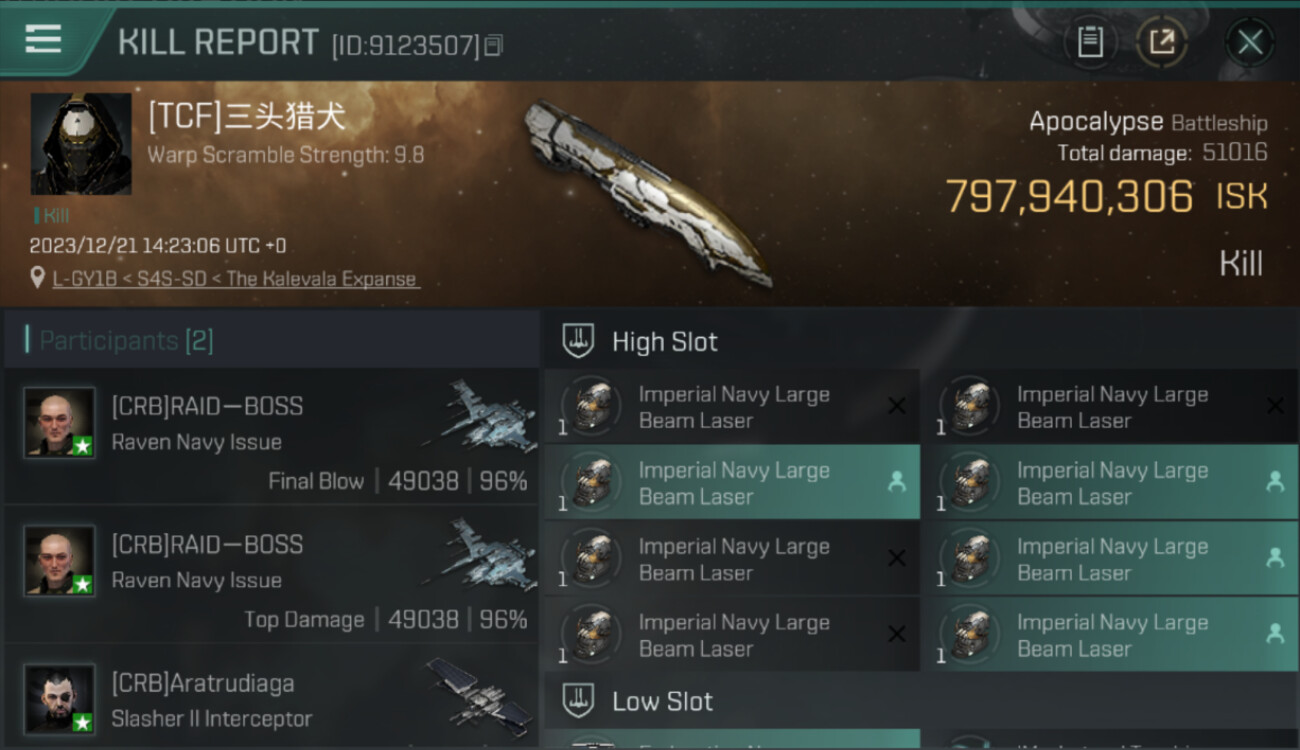Click person icon on highlighted left laser
This screenshot has width=1300, height=750.
(896, 482)
